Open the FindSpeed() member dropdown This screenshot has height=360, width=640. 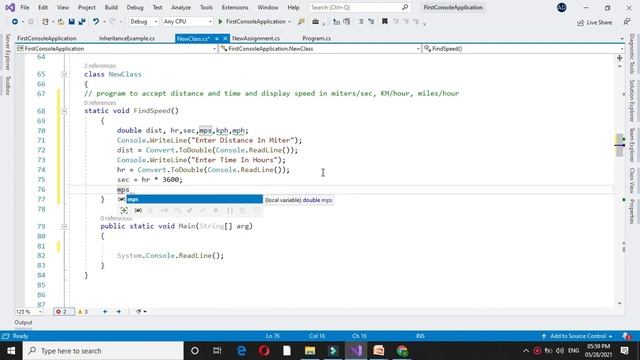[x=523, y=49]
